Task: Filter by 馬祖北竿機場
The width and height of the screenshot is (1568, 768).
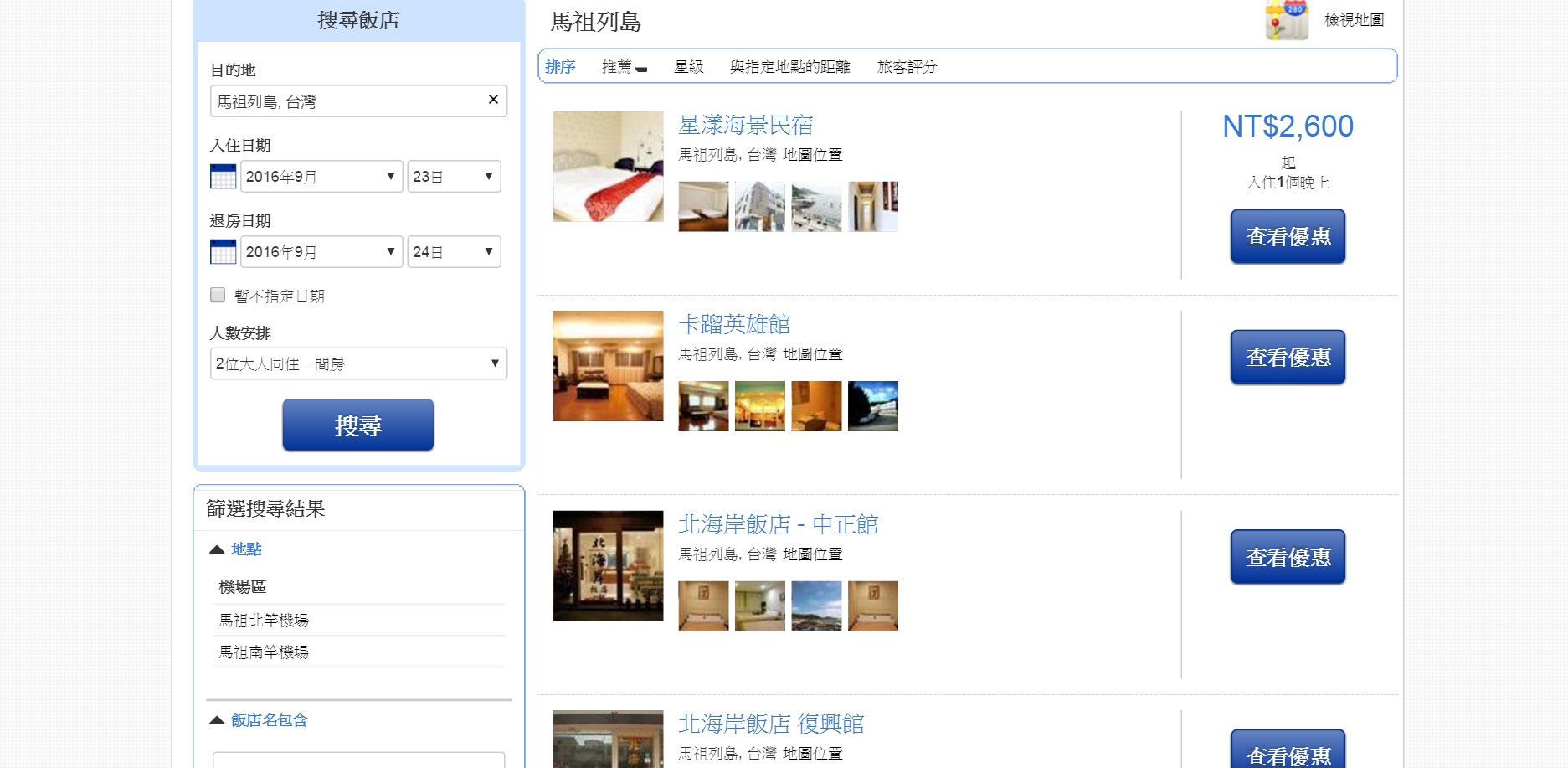Action: click(x=264, y=621)
